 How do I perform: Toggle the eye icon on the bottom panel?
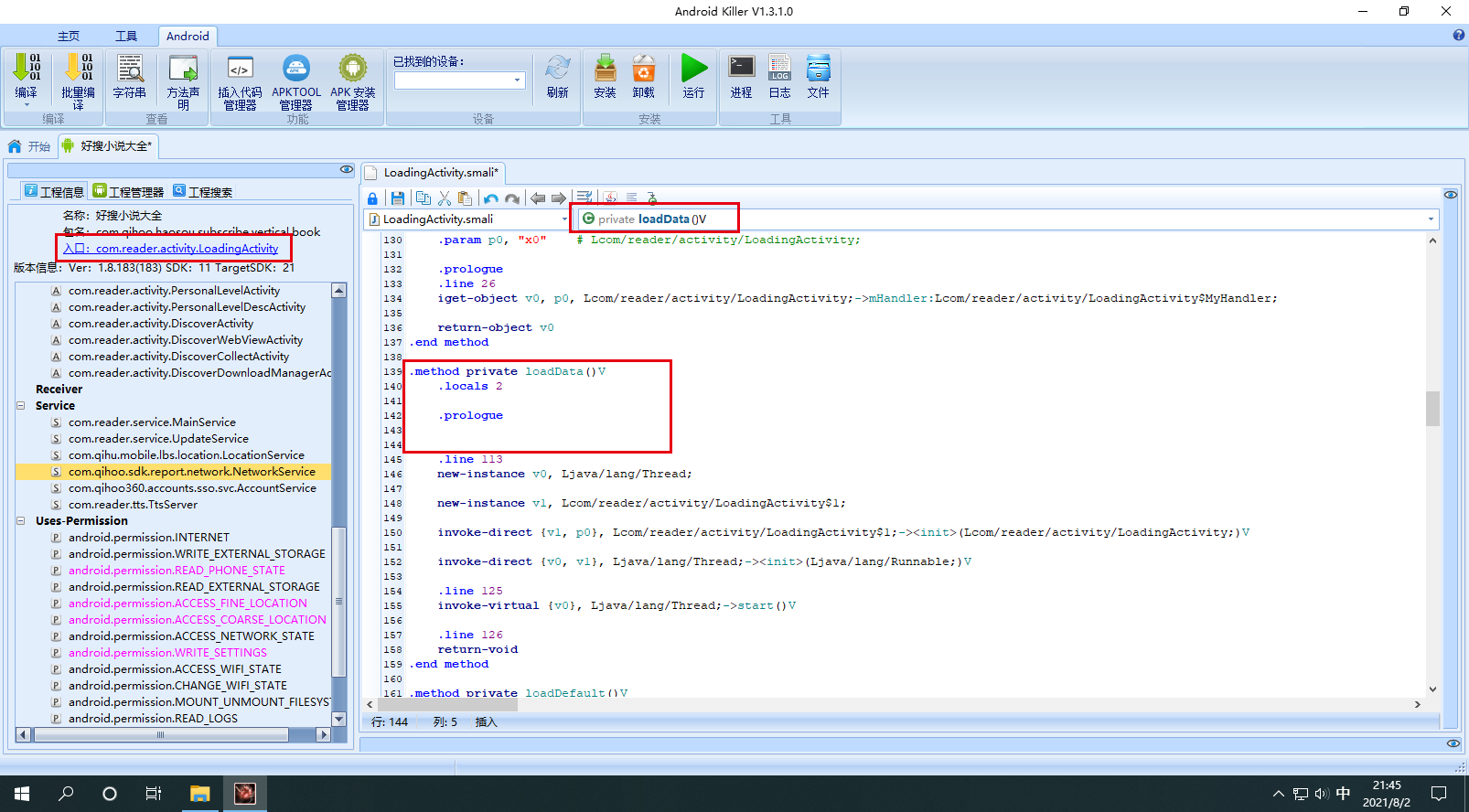1453,743
